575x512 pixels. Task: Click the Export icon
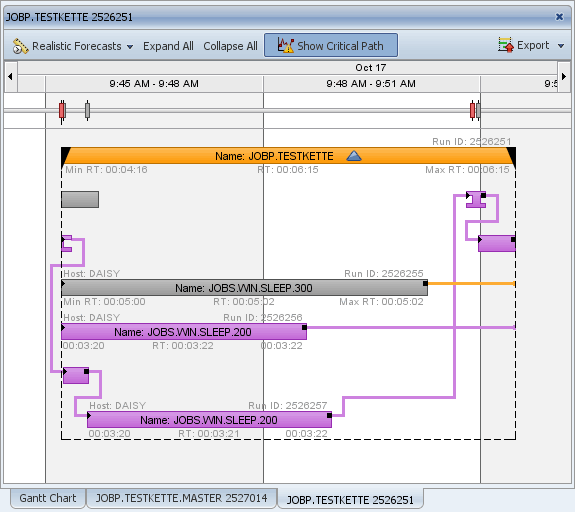point(506,45)
